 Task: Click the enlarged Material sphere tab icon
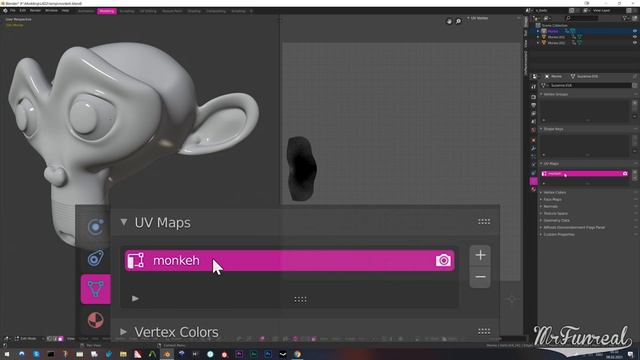pos(96,320)
